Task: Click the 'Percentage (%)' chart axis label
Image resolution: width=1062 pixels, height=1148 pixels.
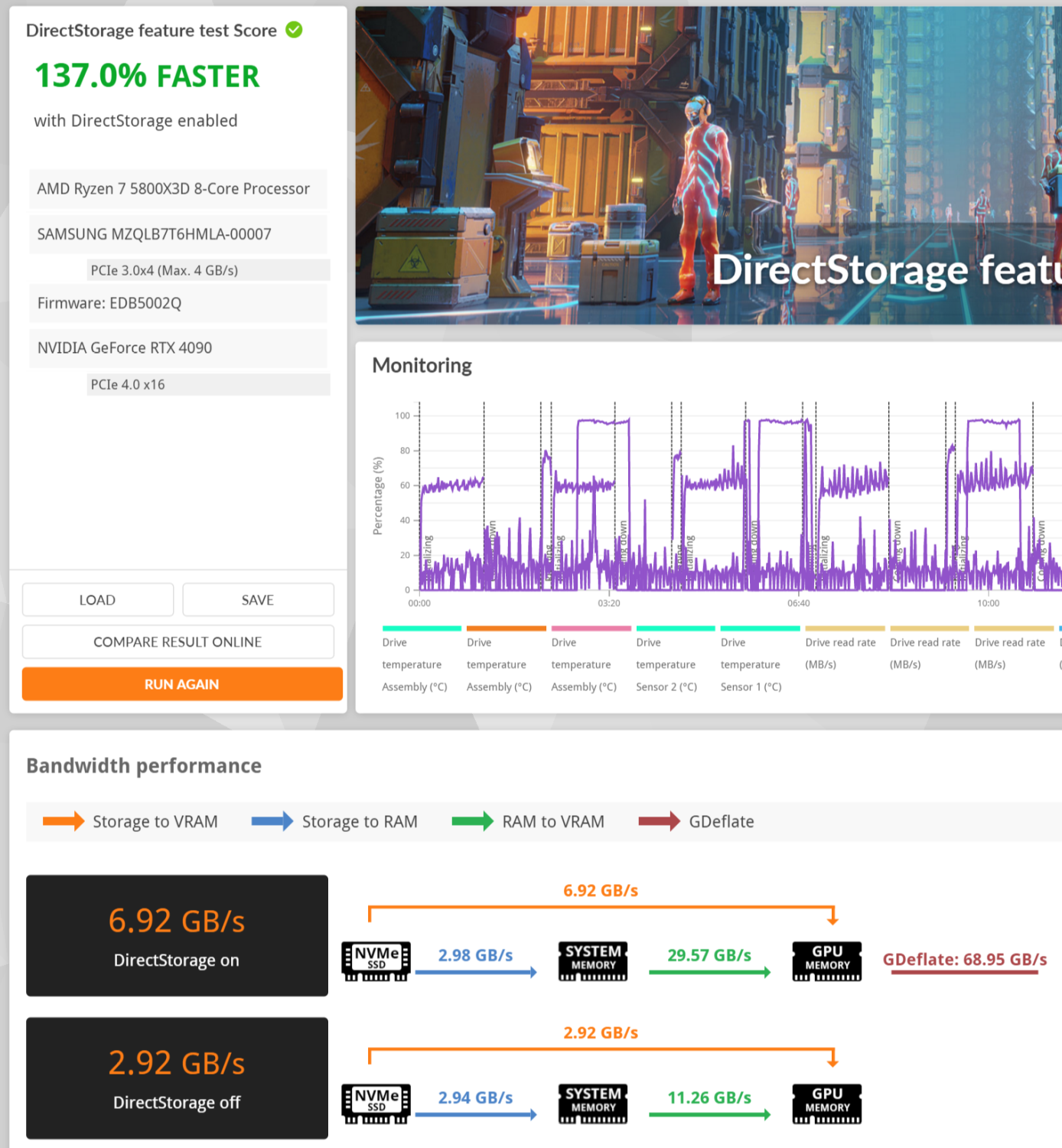Action: click(x=377, y=496)
